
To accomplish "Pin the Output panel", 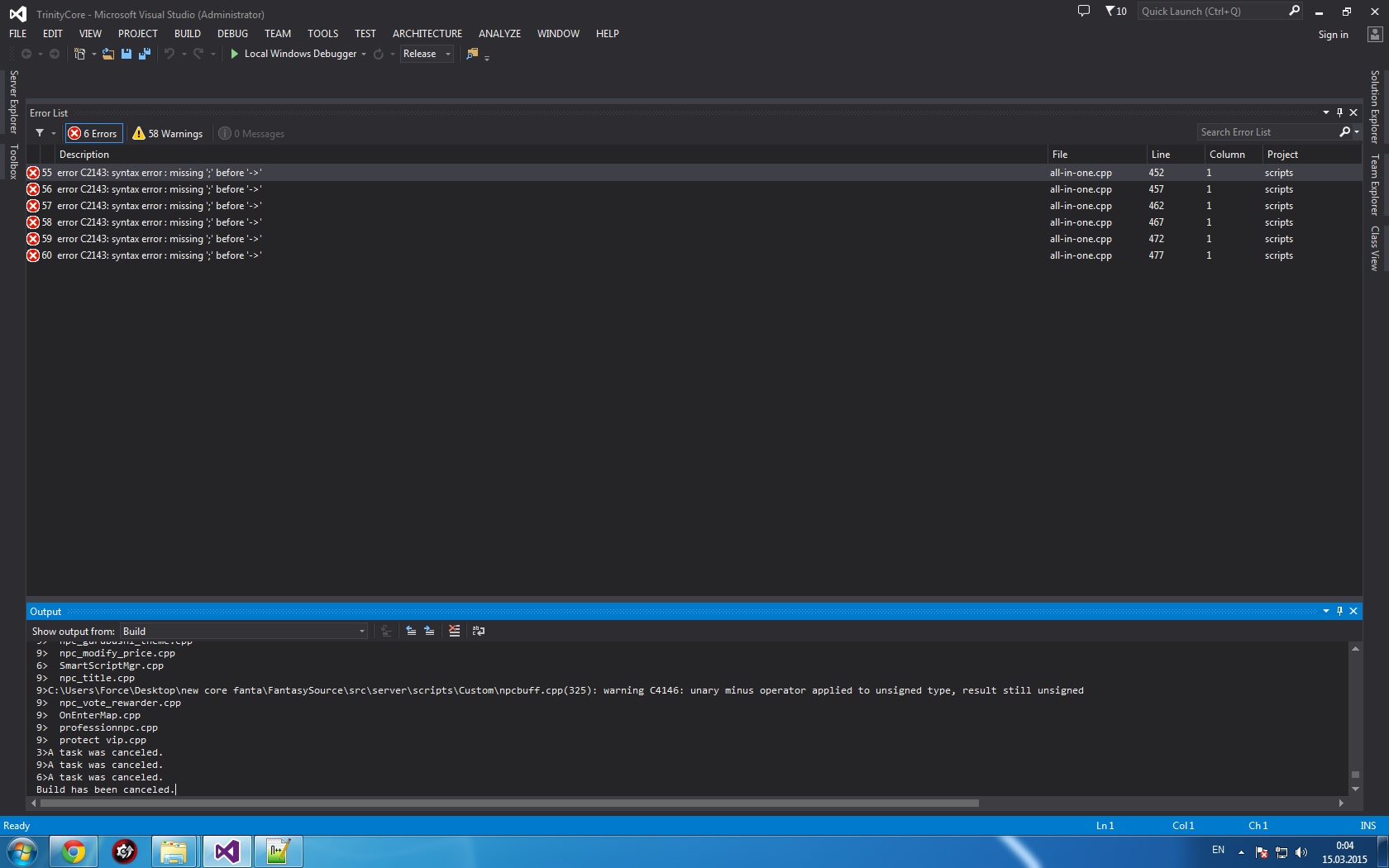I will [x=1340, y=611].
